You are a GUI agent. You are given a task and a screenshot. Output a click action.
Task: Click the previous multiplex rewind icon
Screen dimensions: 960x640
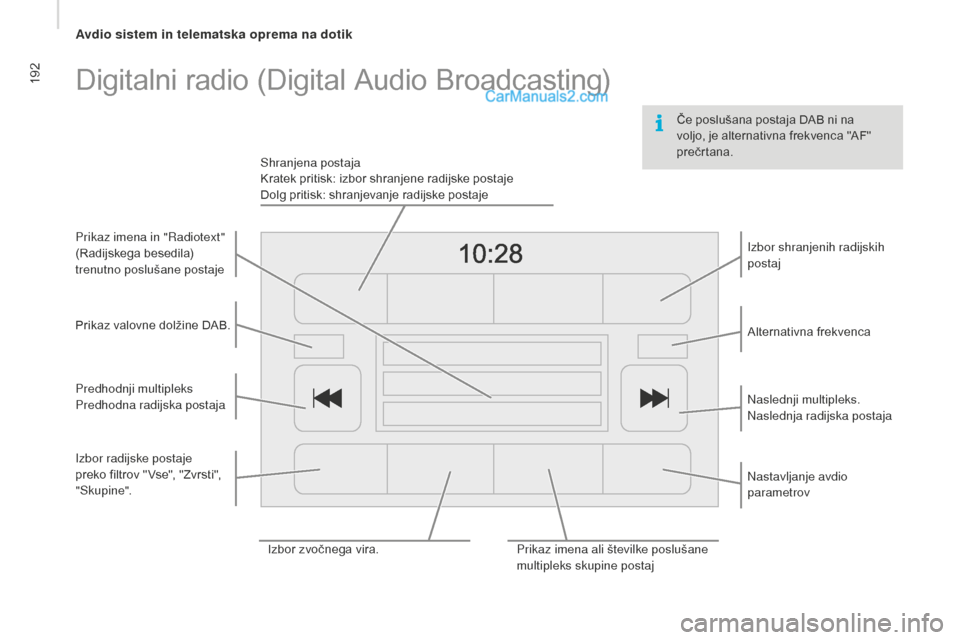point(328,398)
